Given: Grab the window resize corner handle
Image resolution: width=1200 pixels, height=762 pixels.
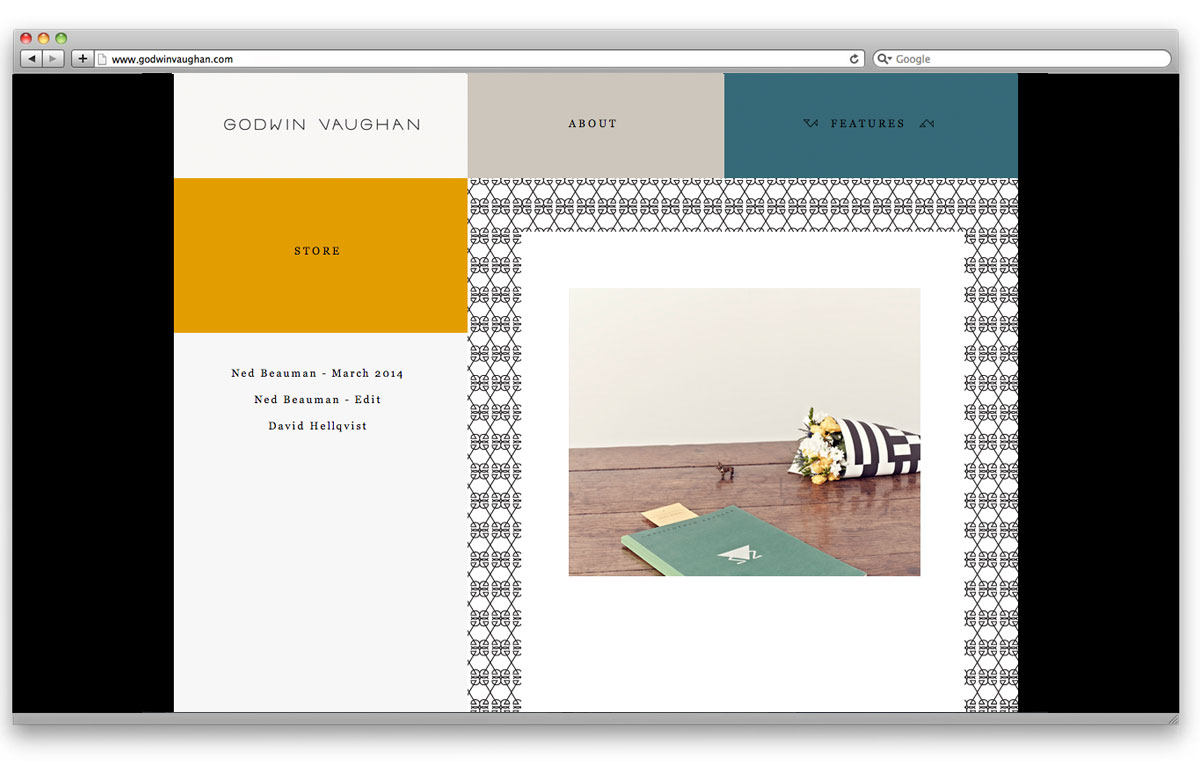Looking at the screenshot, I should click(1173, 719).
